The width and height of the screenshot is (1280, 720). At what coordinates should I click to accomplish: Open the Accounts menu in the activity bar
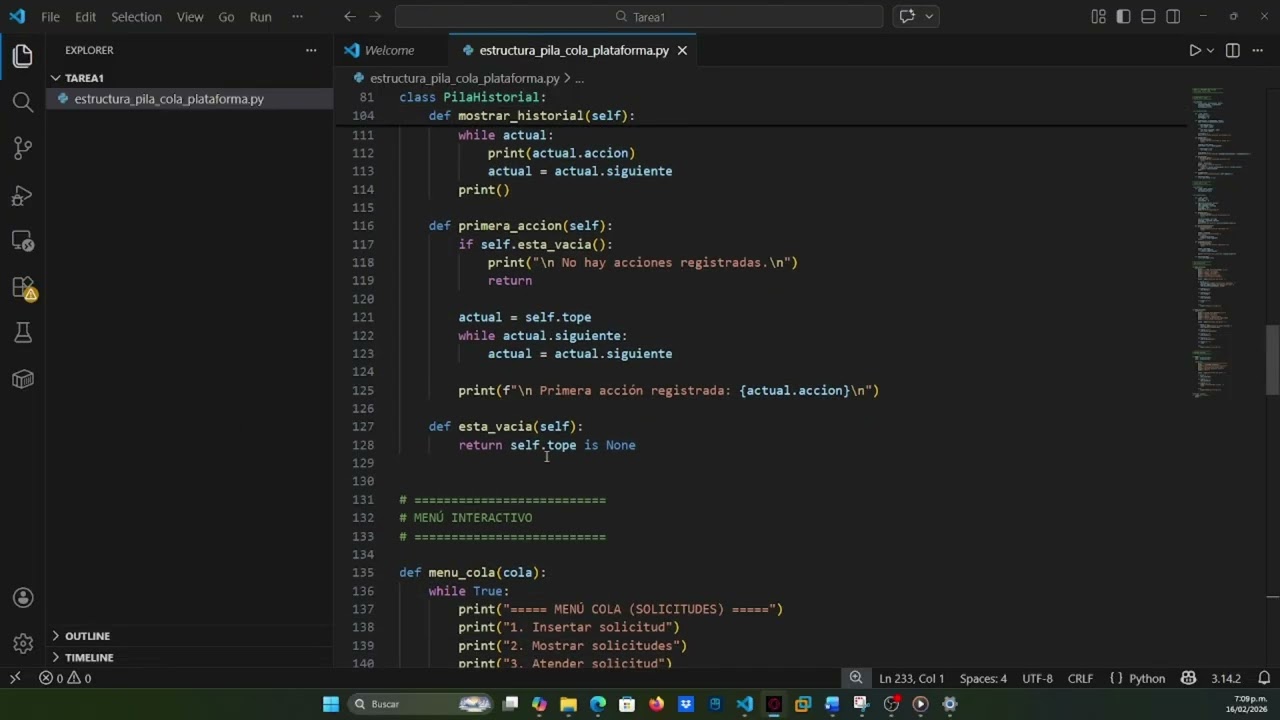(x=23, y=598)
